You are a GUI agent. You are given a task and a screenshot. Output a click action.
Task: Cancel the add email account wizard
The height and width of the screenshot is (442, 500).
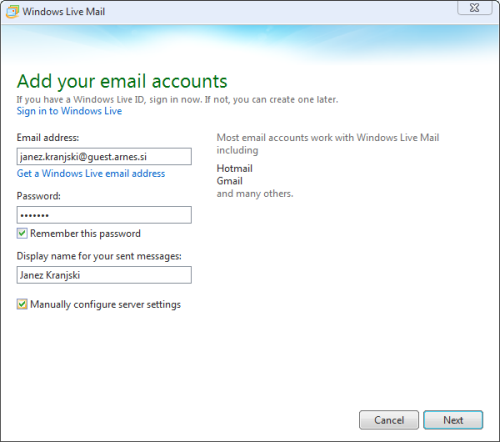tap(389, 420)
